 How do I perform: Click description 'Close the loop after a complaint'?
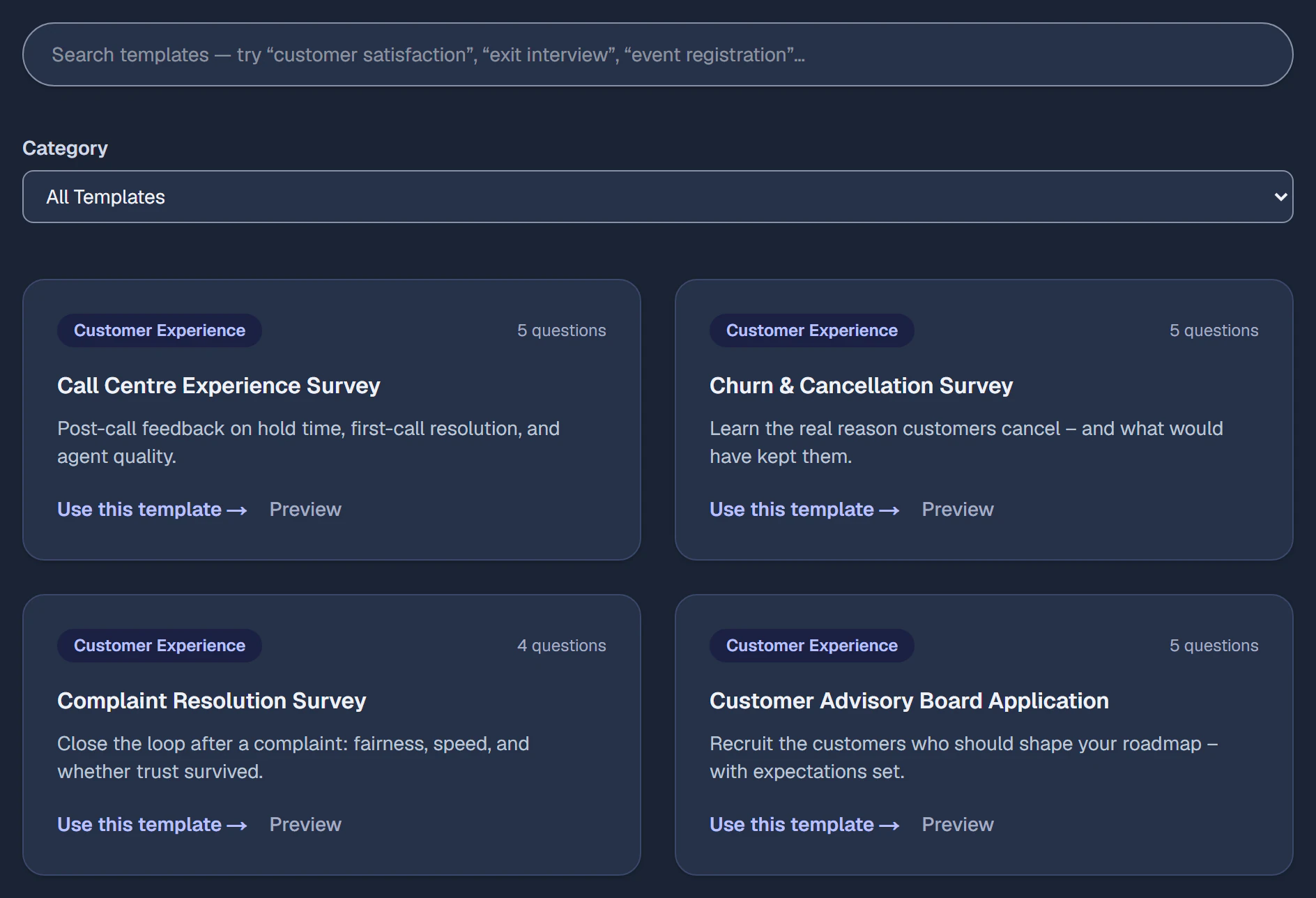(293, 758)
